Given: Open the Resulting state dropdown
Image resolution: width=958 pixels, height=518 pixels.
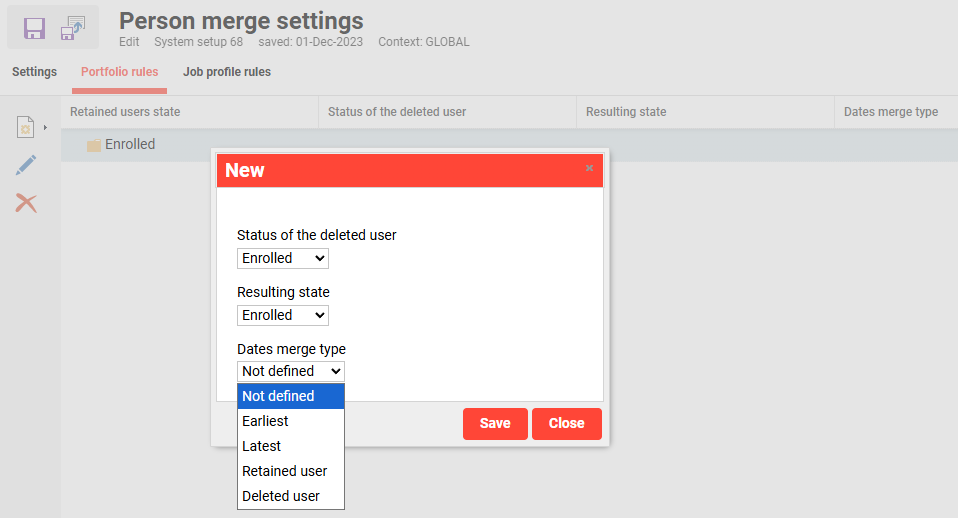Looking at the screenshot, I should pyautogui.click(x=283, y=315).
